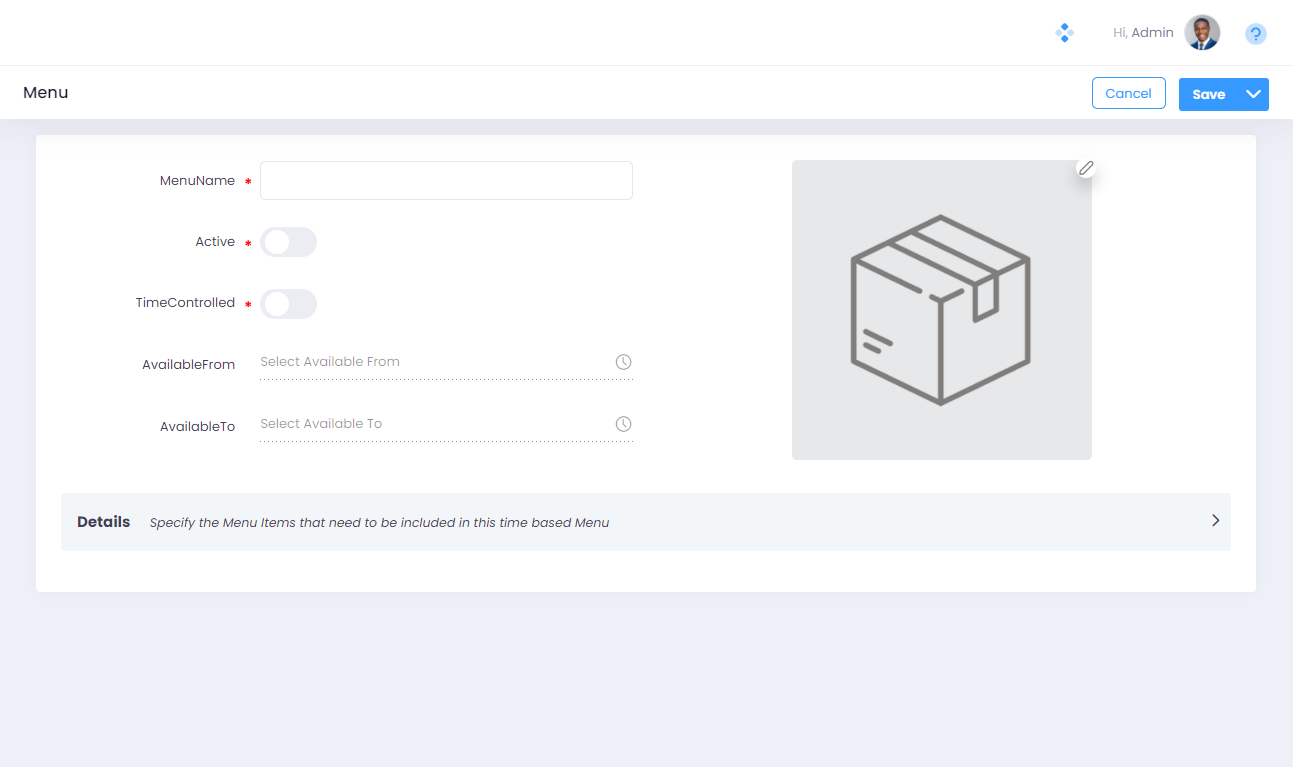Click the pencil edit image icon

(1086, 168)
